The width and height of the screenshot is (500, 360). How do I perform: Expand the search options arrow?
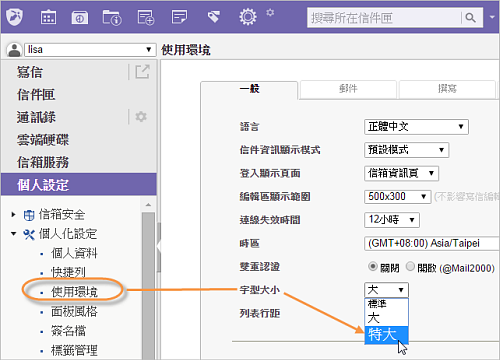click(492, 17)
